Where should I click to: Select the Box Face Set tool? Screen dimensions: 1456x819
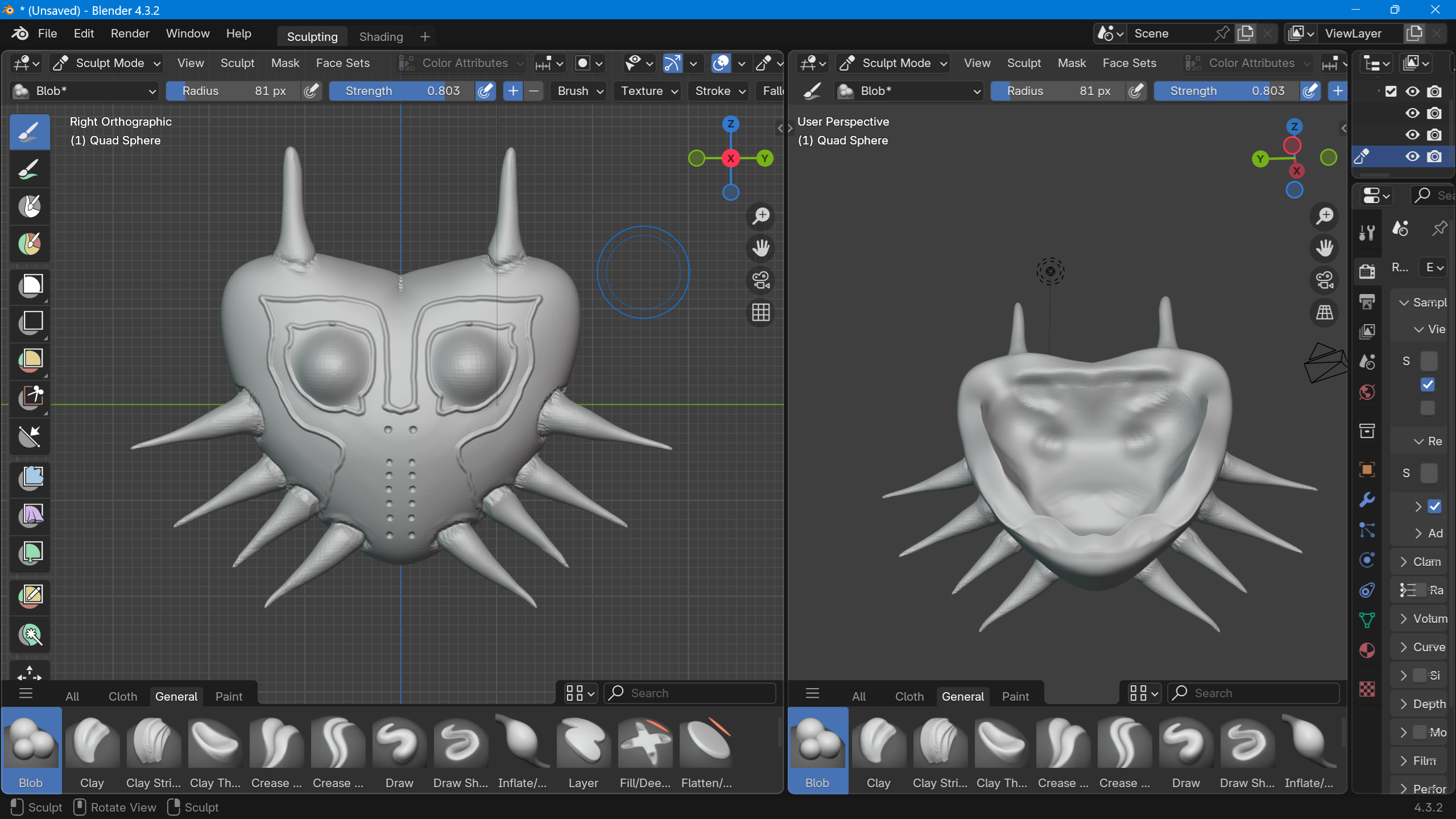tap(30, 360)
